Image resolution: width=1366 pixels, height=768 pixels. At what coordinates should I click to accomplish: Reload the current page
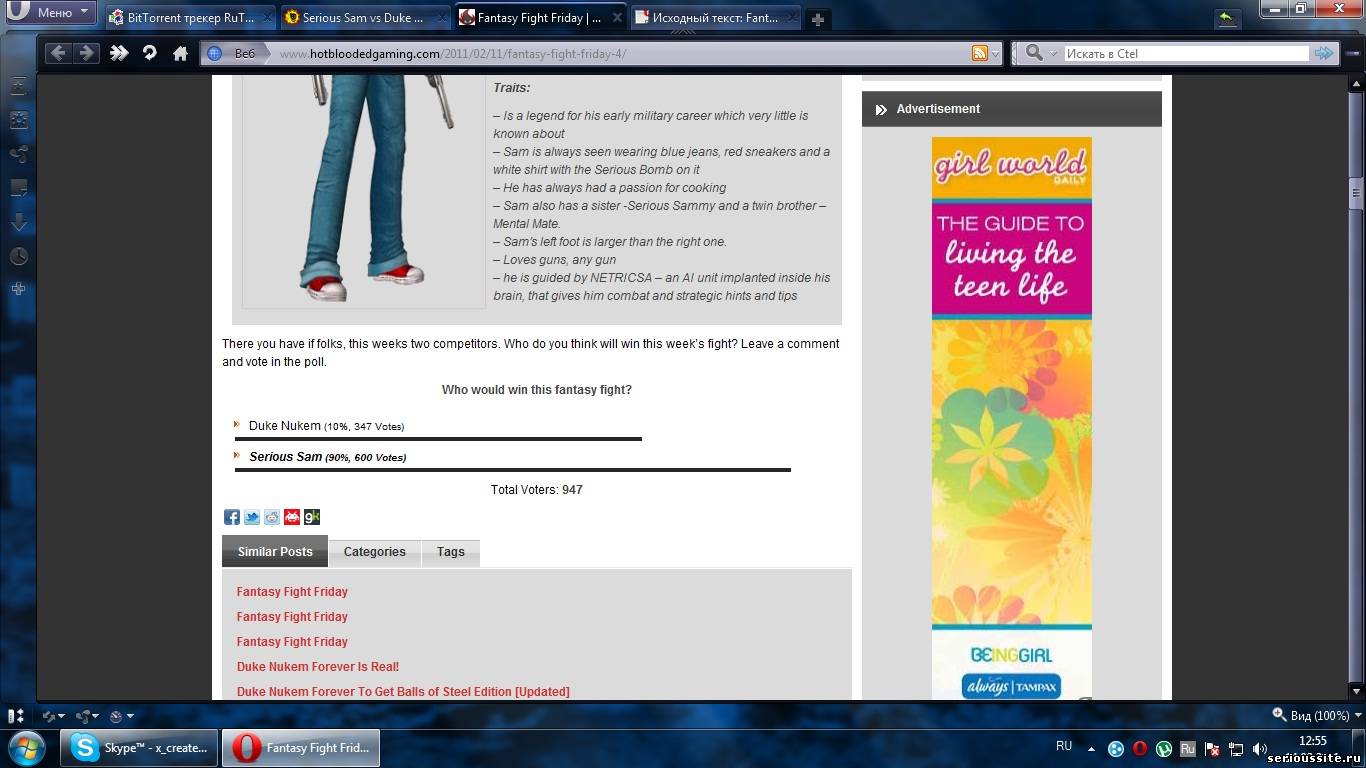pyautogui.click(x=150, y=53)
